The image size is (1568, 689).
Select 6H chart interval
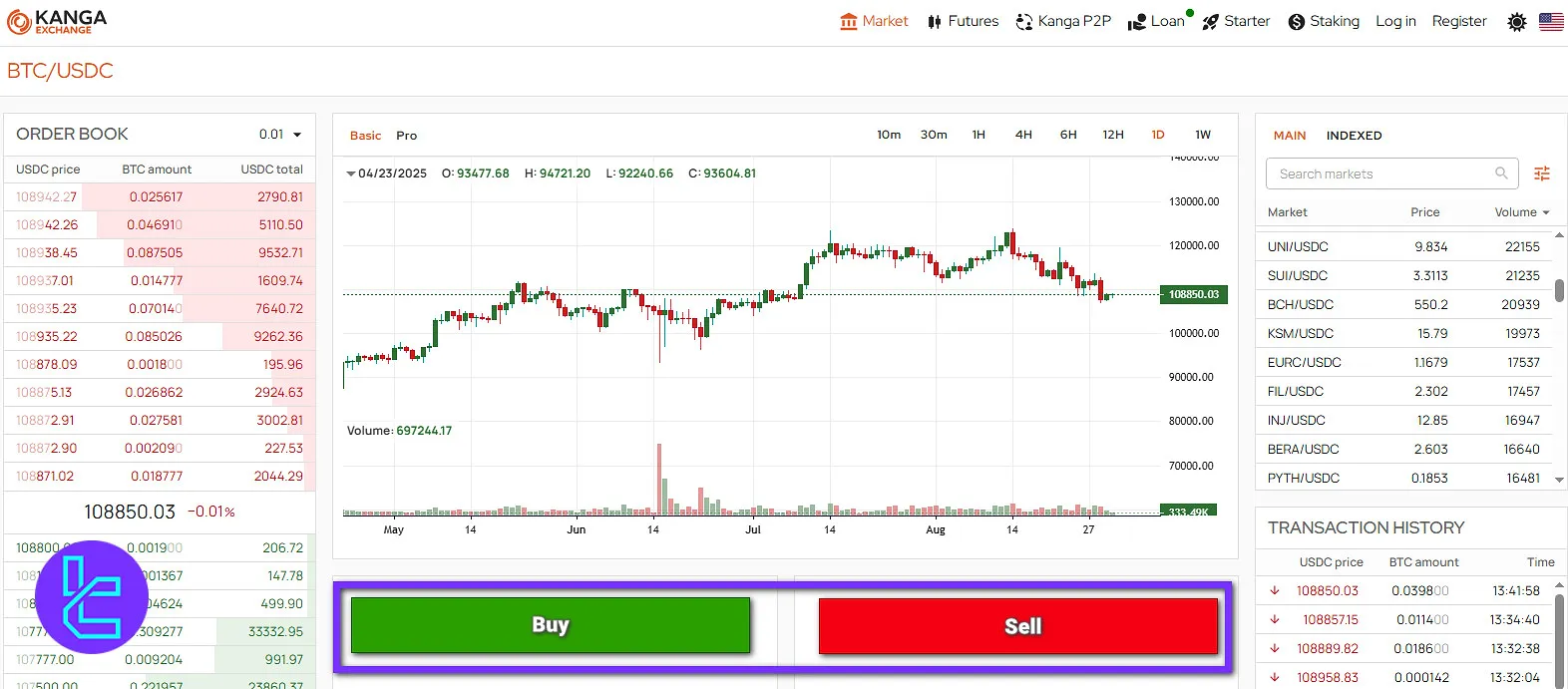click(x=1068, y=135)
